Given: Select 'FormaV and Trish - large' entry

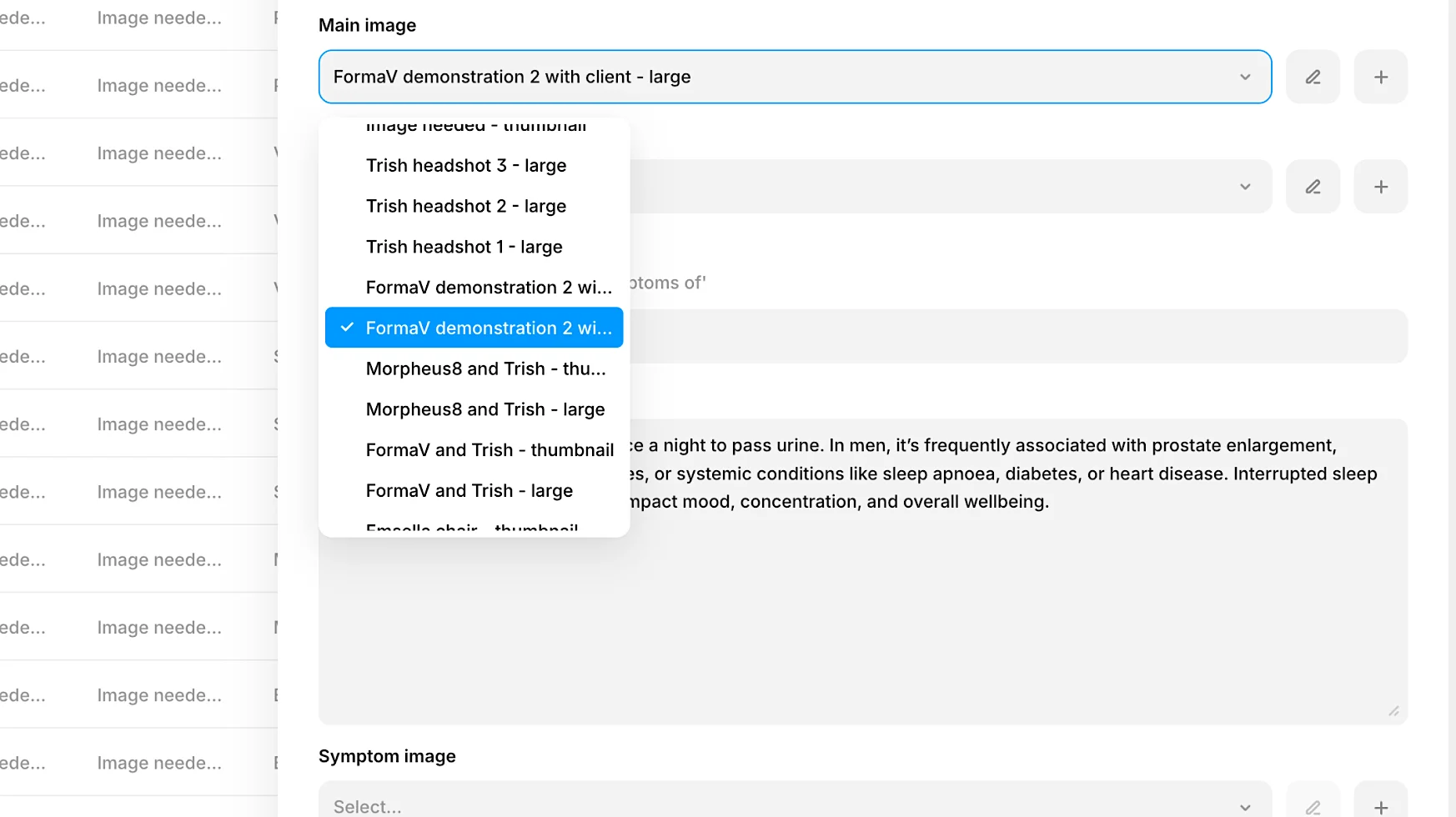Looking at the screenshot, I should (x=469, y=490).
